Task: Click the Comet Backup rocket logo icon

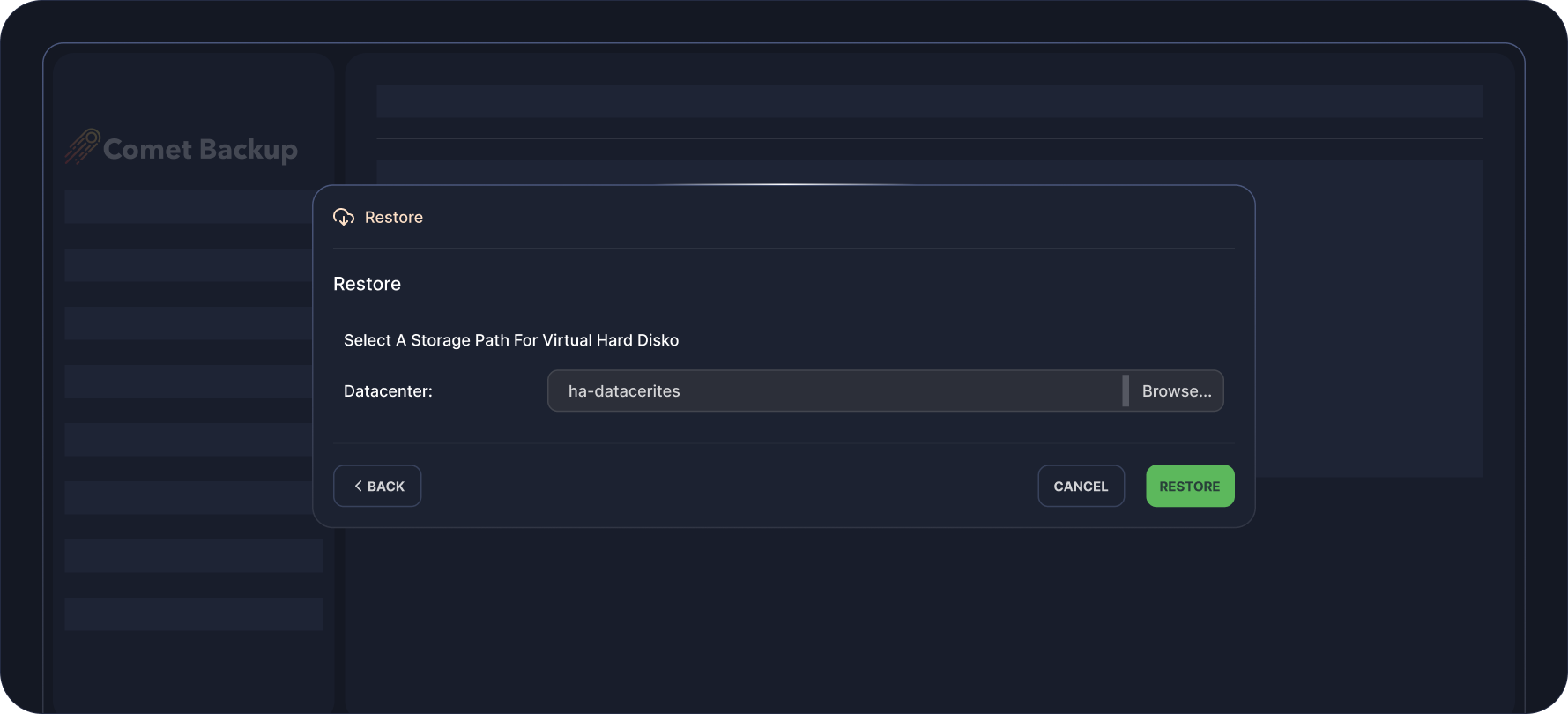Action: 82,146
